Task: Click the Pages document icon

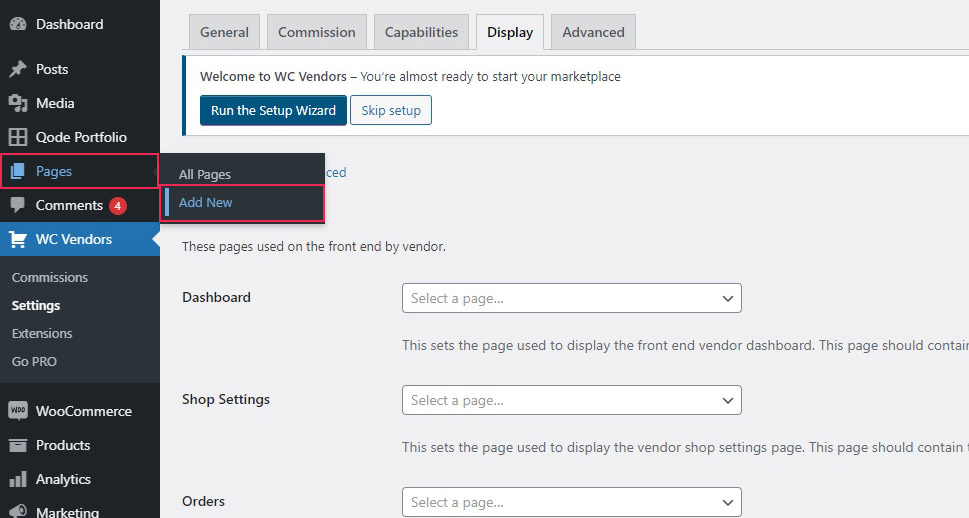Action: [x=18, y=171]
